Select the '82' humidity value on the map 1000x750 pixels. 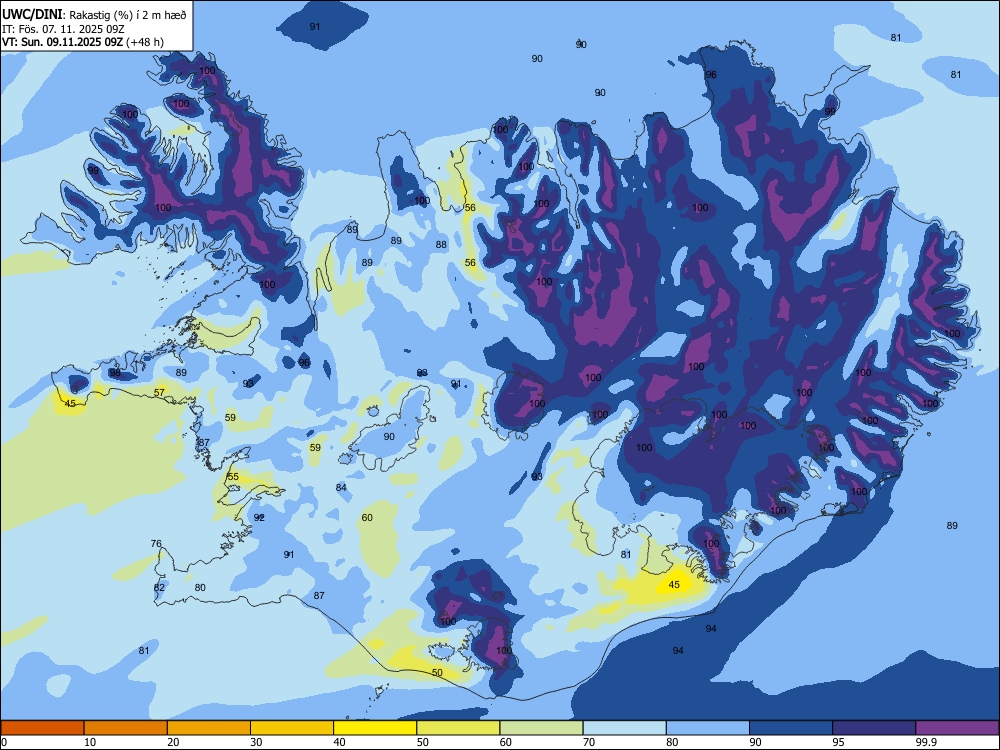(x=159, y=587)
